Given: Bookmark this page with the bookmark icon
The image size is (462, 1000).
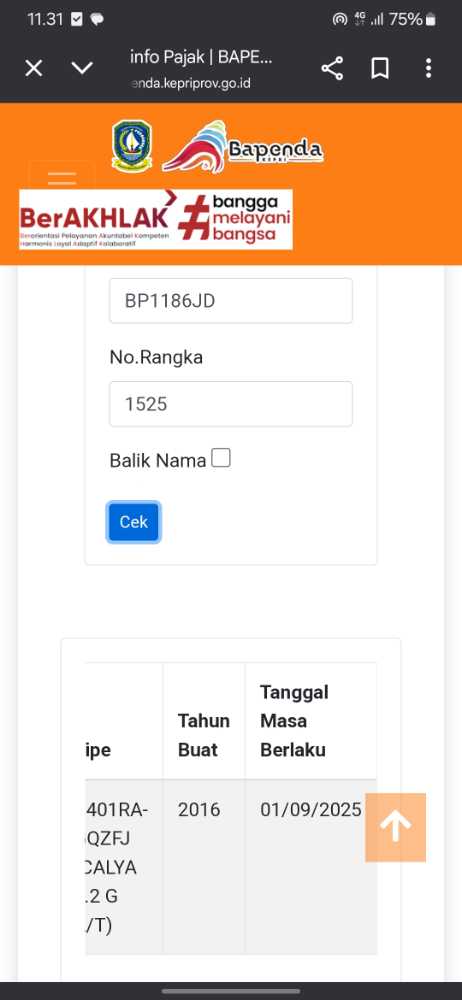Looking at the screenshot, I should click(380, 68).
